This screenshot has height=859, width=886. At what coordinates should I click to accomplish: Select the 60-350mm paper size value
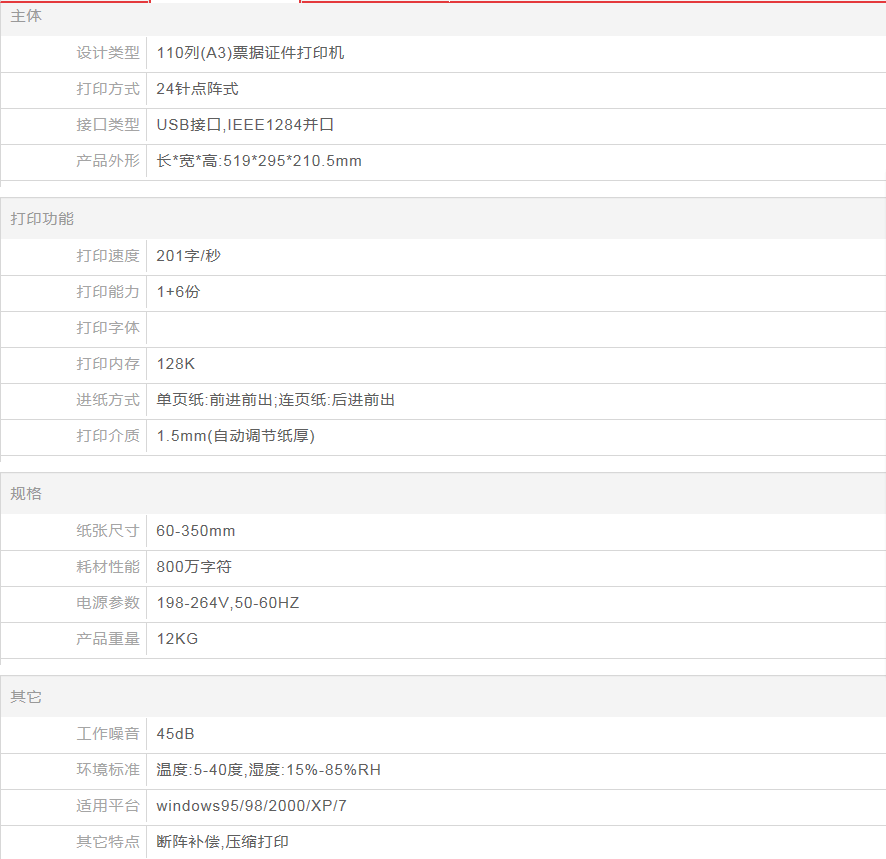[196, 531]
